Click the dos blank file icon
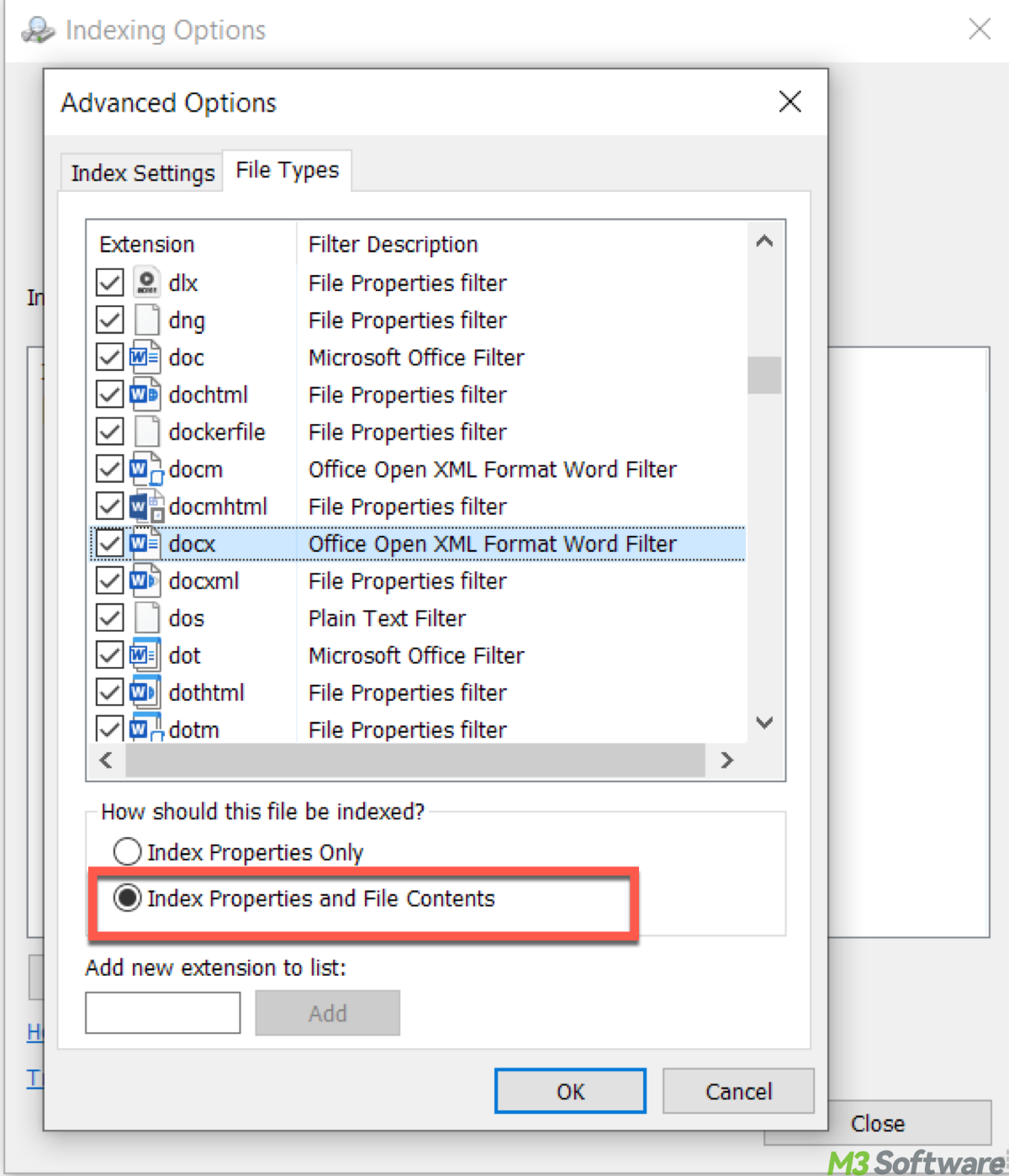Screen dimensions: 1009x1176 (x=146, y=617)
